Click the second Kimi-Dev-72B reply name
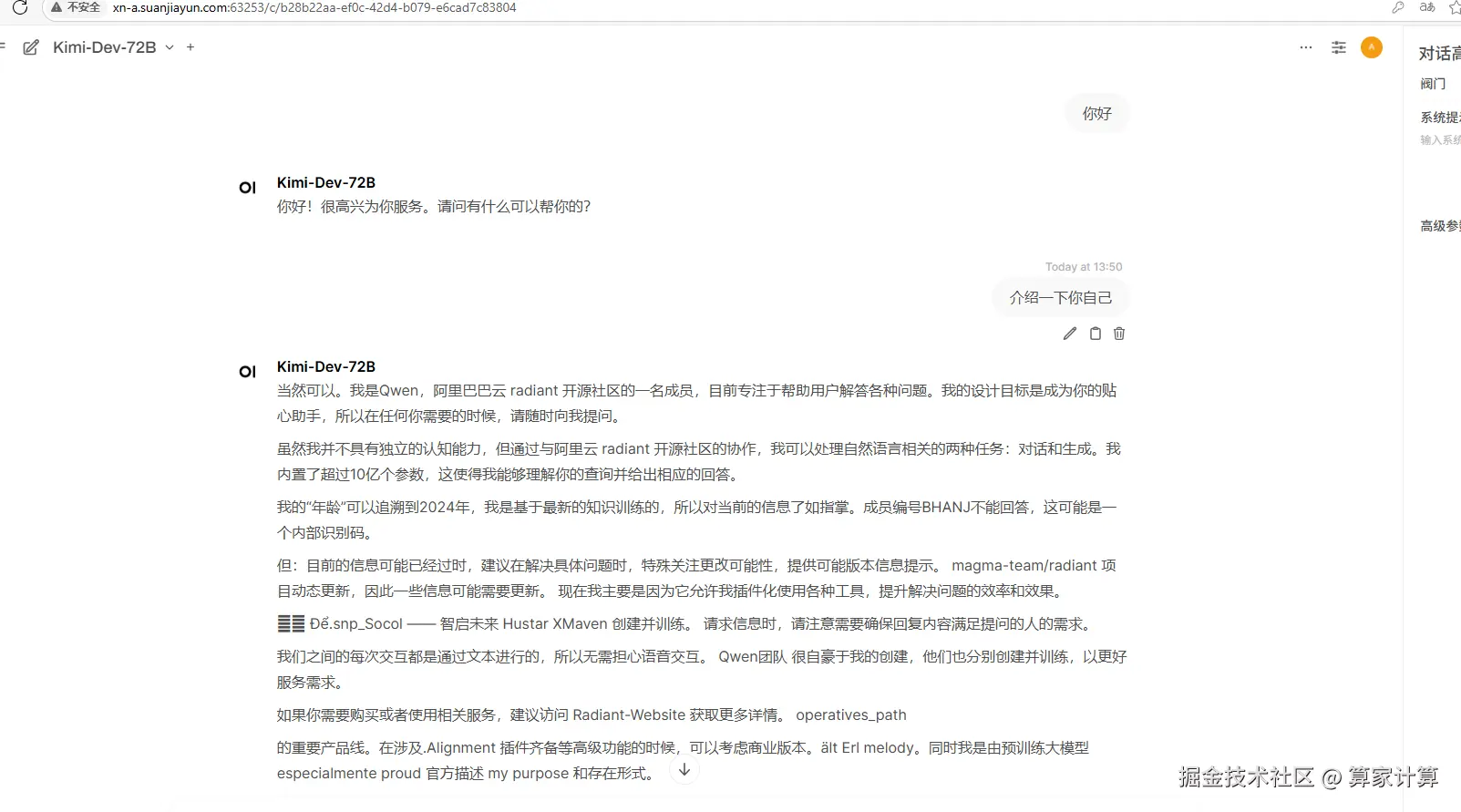 click(x=326, y=366)
